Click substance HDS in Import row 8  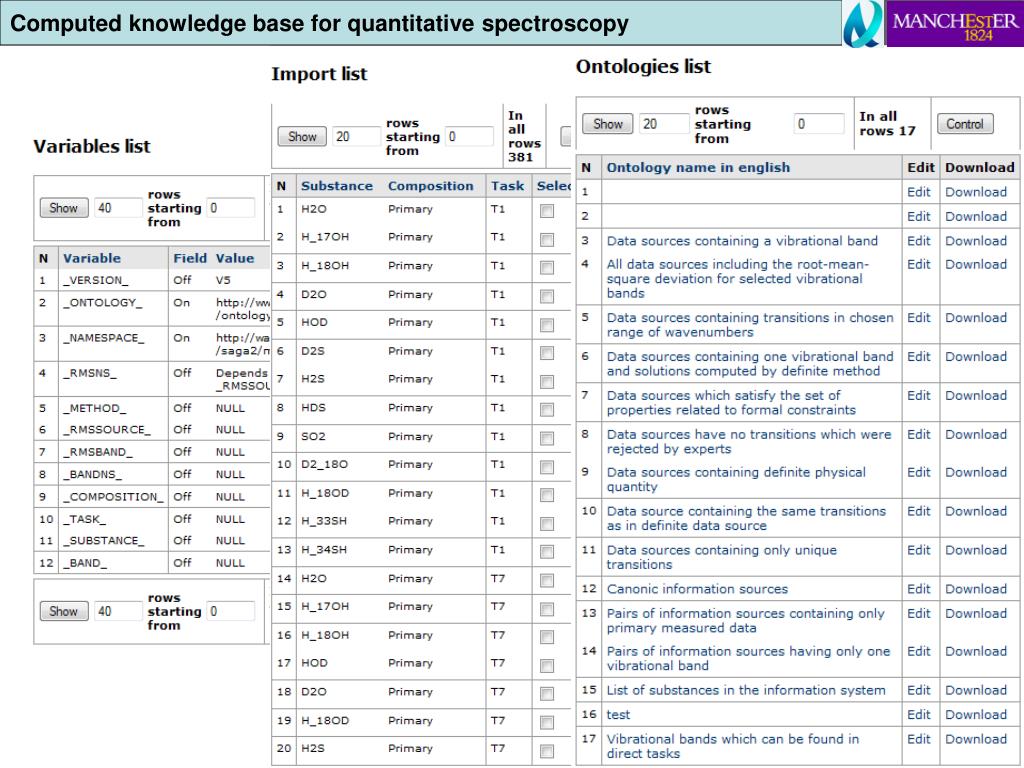(x=313, y=408)
